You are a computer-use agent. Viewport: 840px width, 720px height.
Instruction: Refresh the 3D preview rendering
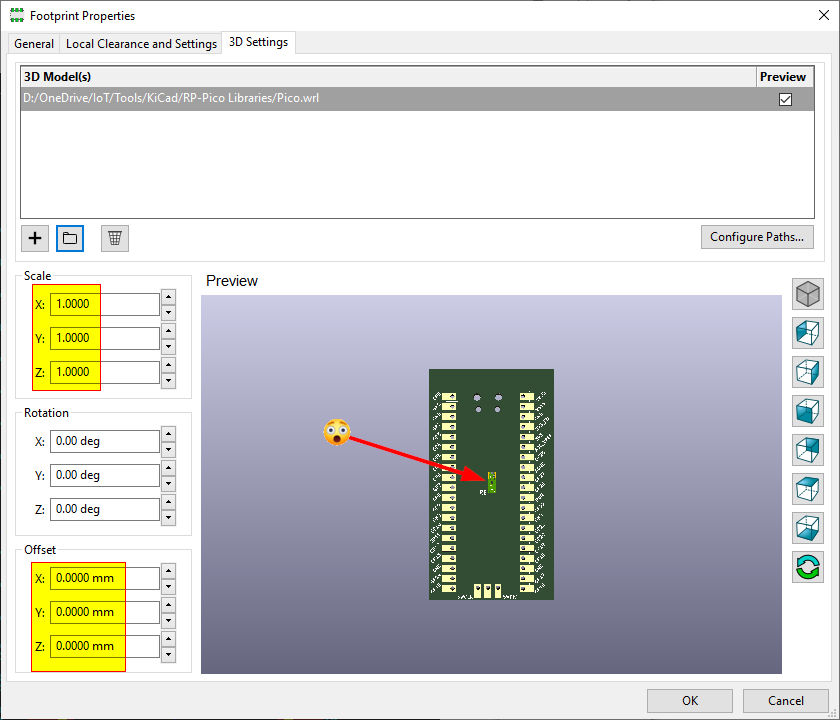coord(807,567)
